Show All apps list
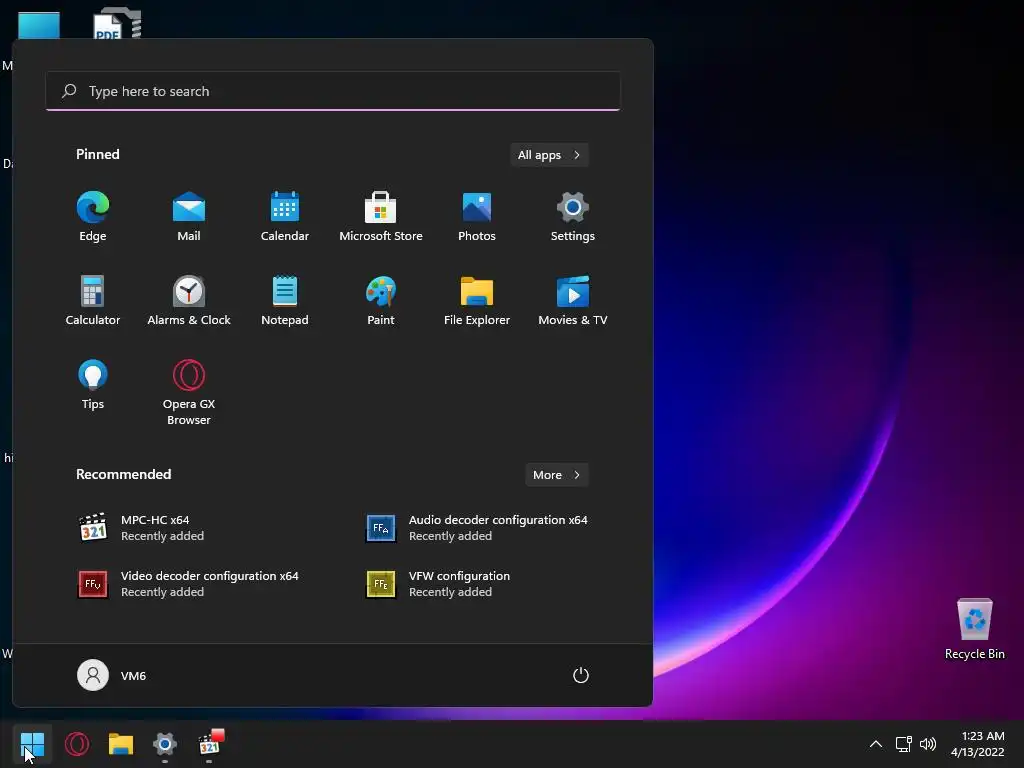 549,155
